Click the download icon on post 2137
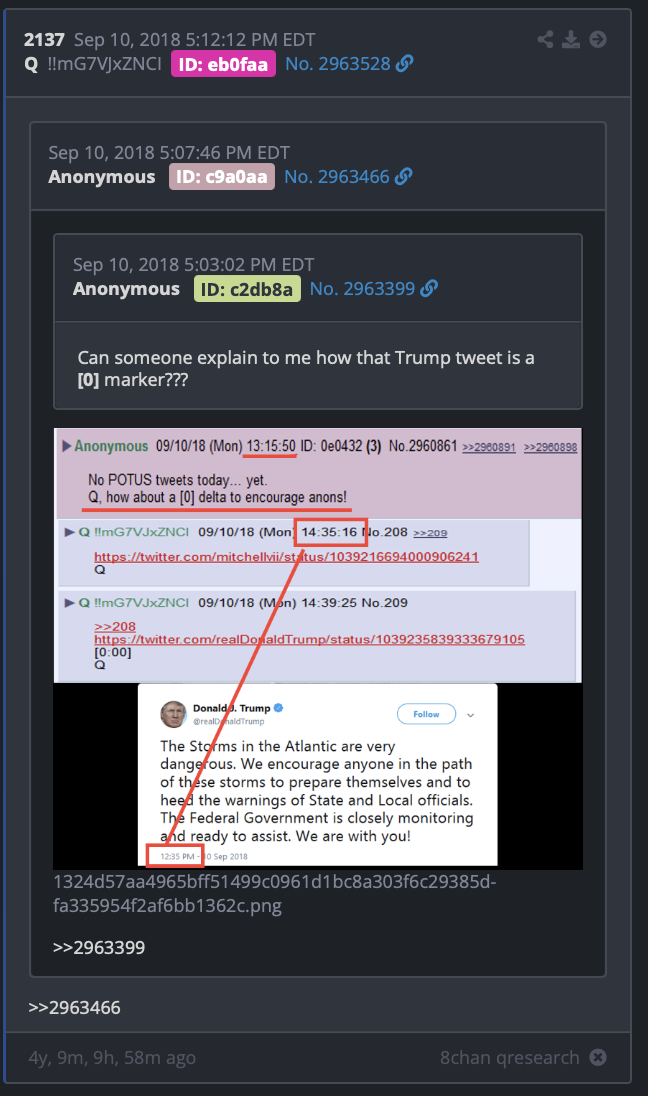This screenshot has width=648, height=1096. pos(571,39)
